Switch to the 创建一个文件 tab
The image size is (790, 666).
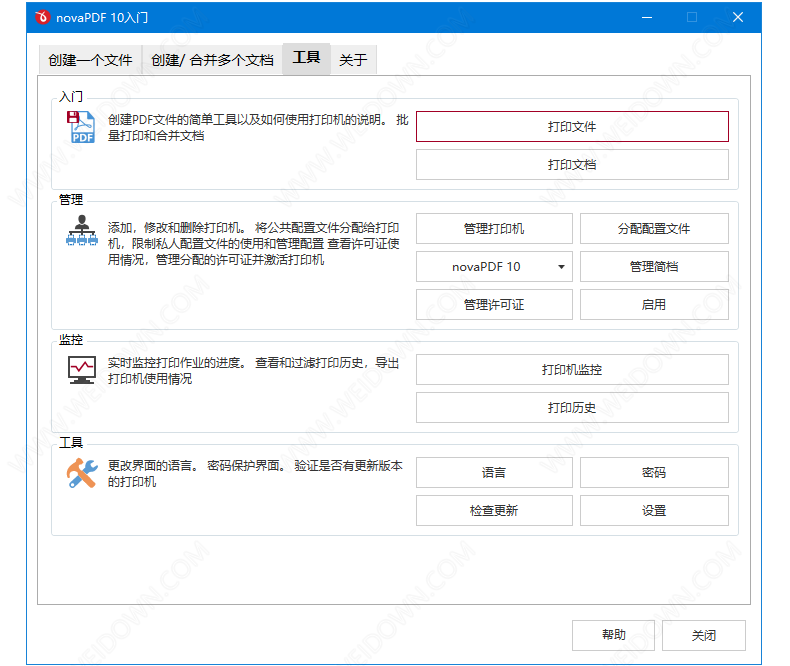pos(90,60)
